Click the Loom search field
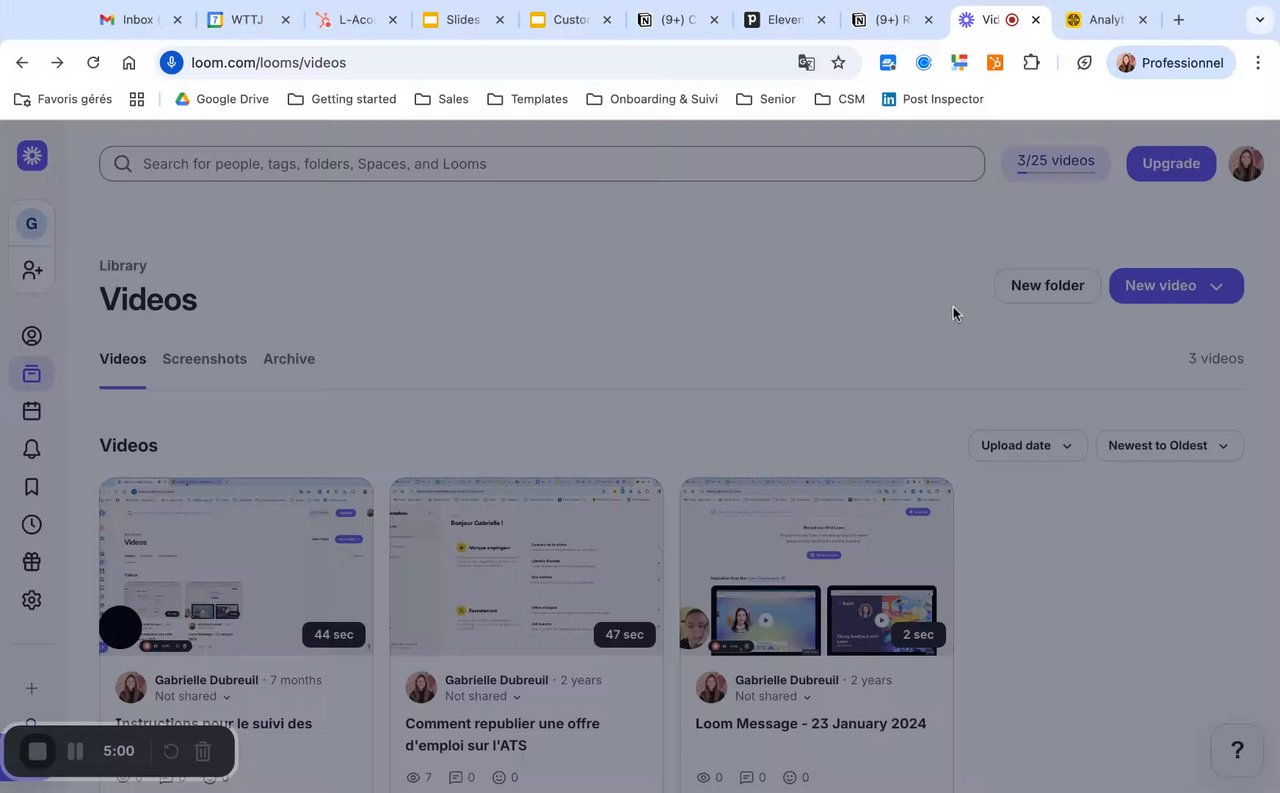The width and height of the screenshot is (1280, 793). click(542, 164)
